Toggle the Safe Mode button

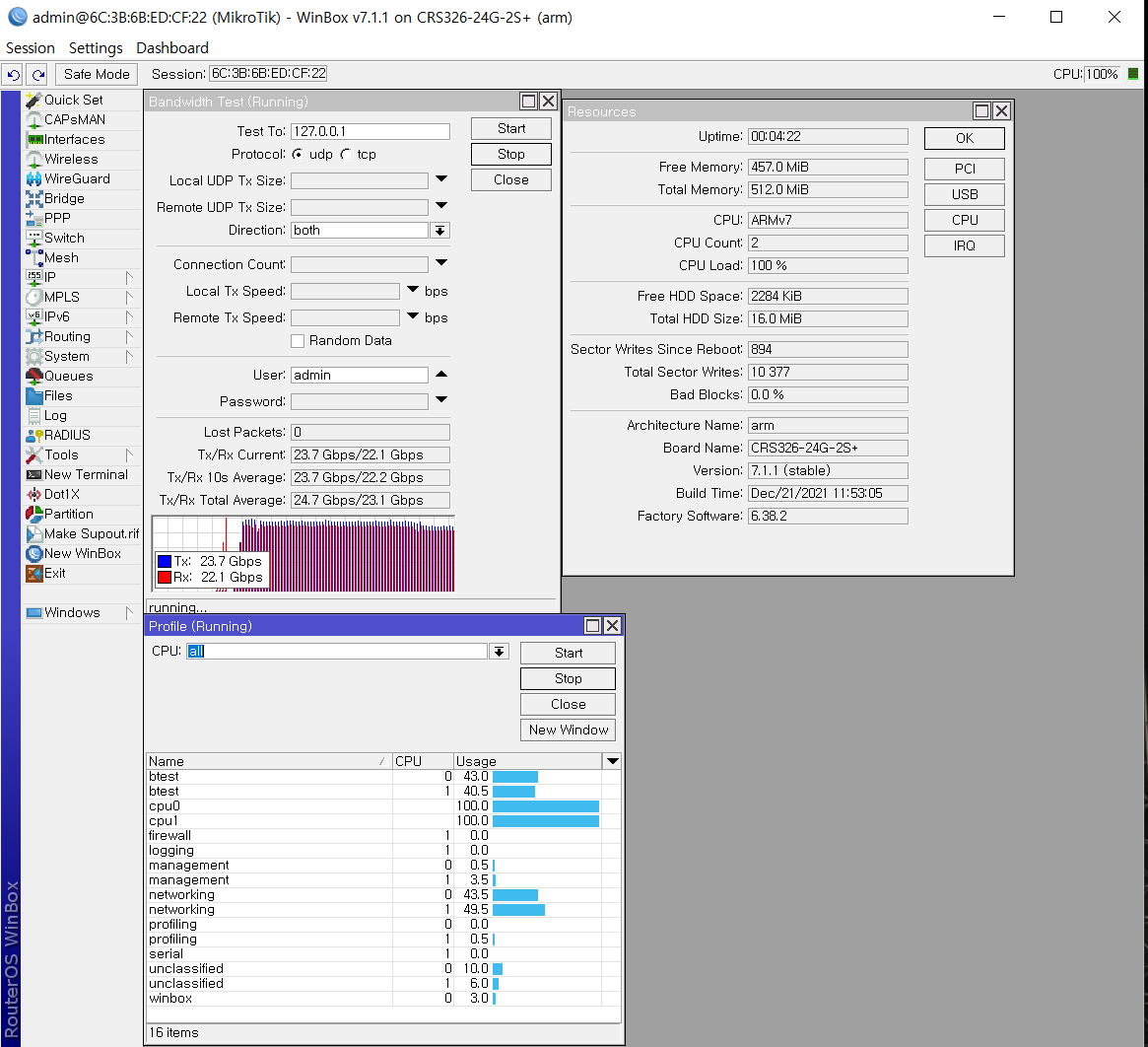coord(97,74)
